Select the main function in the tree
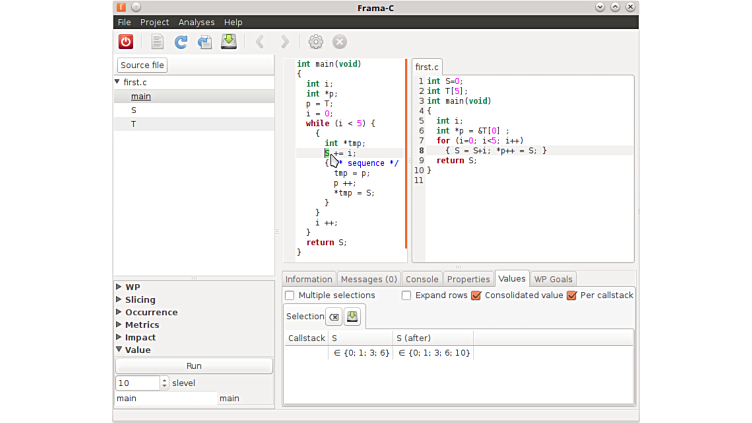 tap(140, 97)
